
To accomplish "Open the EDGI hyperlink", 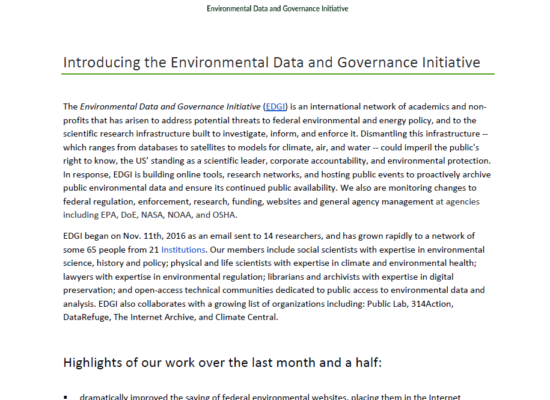I will click(276, 107).
